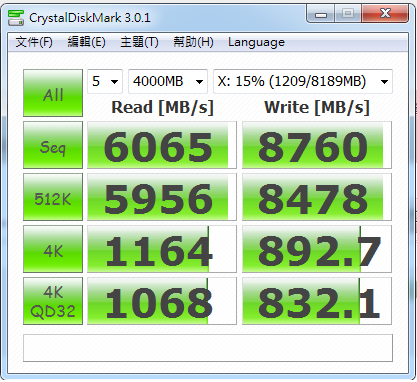Open the 編輯(E) menu
The image size is (417, 382).
tap(86, 42)
